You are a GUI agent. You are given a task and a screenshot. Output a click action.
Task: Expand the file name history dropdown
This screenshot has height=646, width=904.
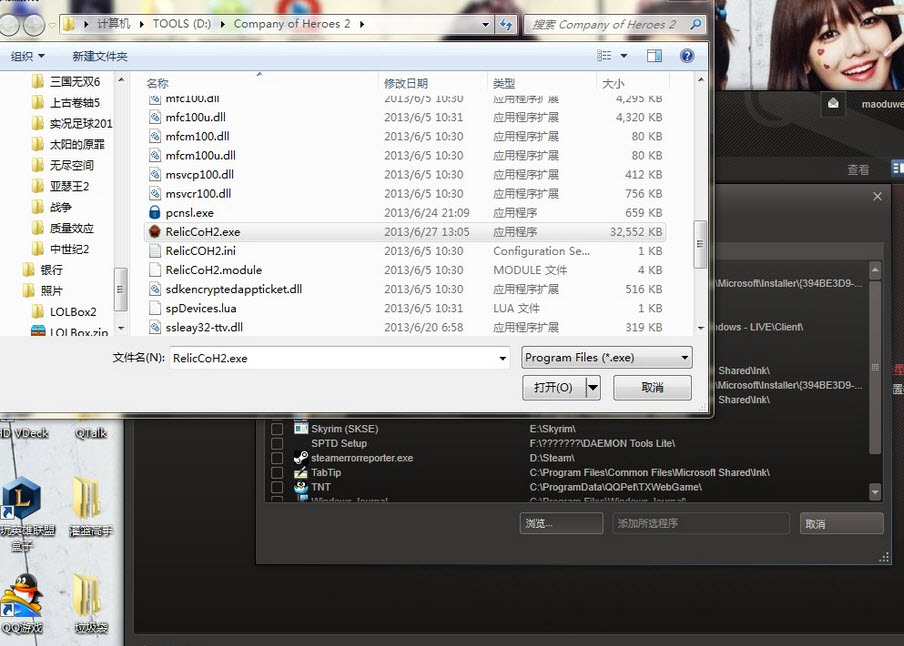pyautogui.click(x=503, y=358)
